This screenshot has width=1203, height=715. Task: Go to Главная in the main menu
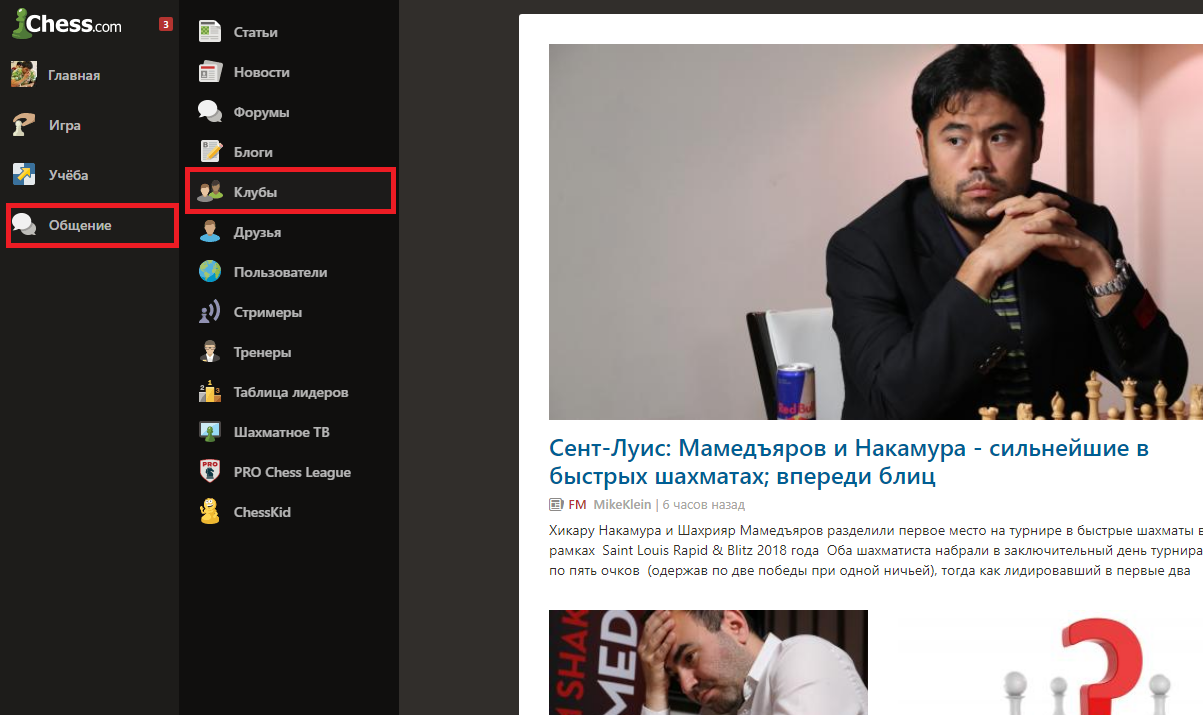tap(74, 75)
